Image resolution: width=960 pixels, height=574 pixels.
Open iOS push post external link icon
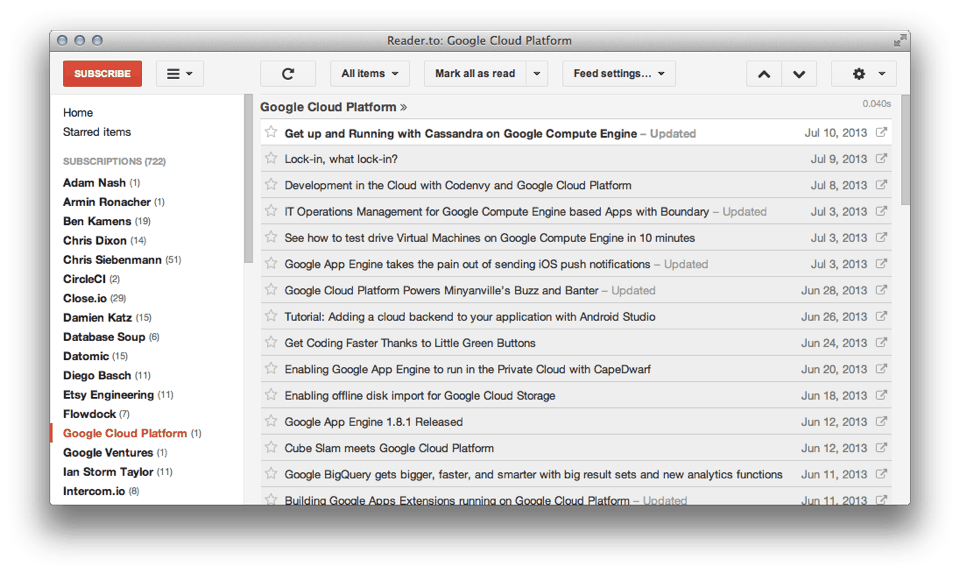[881, 264]
